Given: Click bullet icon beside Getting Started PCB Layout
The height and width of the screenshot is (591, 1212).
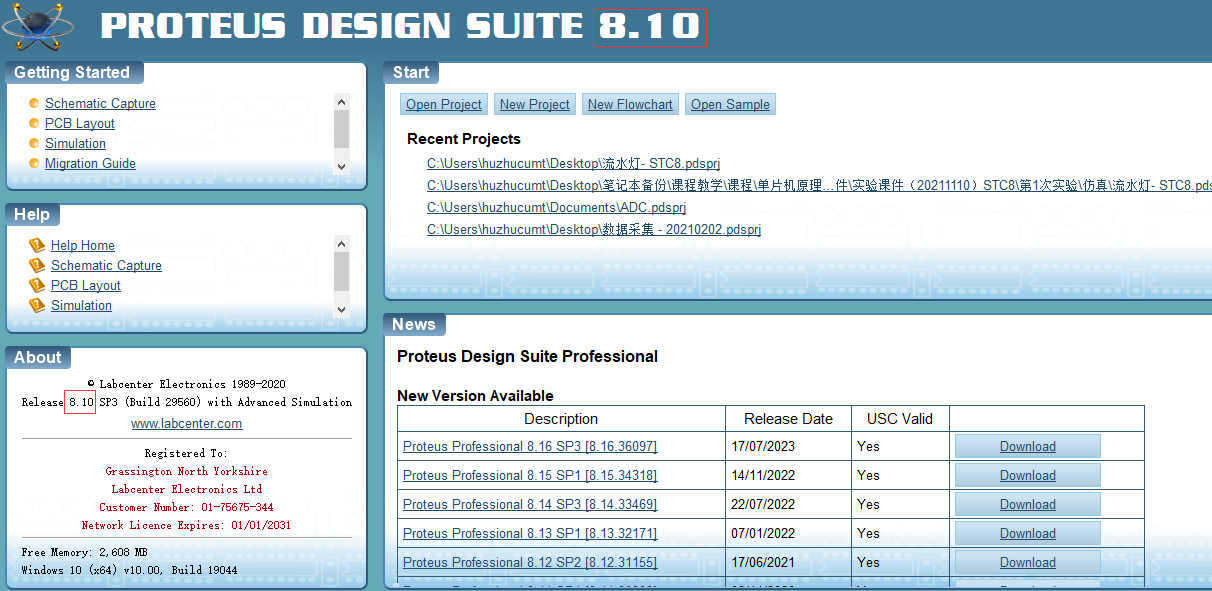Looking at the screenshot, I should [34, 123].
